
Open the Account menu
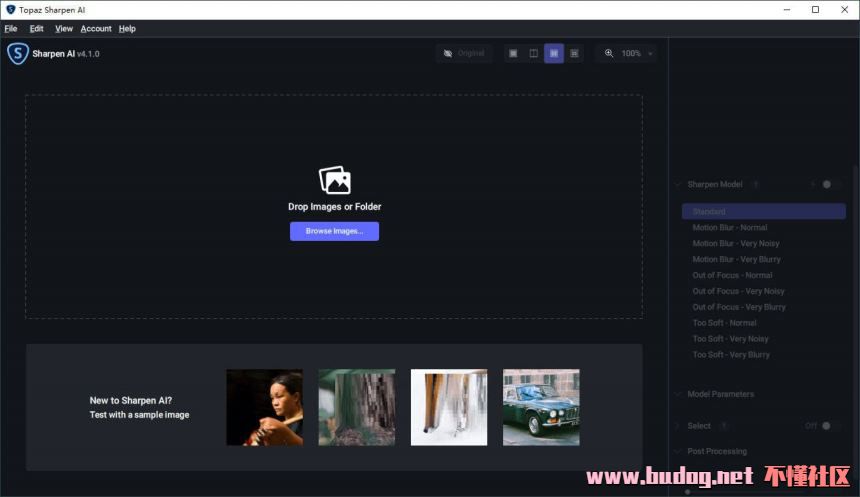pyautogui.click(x=96, y=29)
